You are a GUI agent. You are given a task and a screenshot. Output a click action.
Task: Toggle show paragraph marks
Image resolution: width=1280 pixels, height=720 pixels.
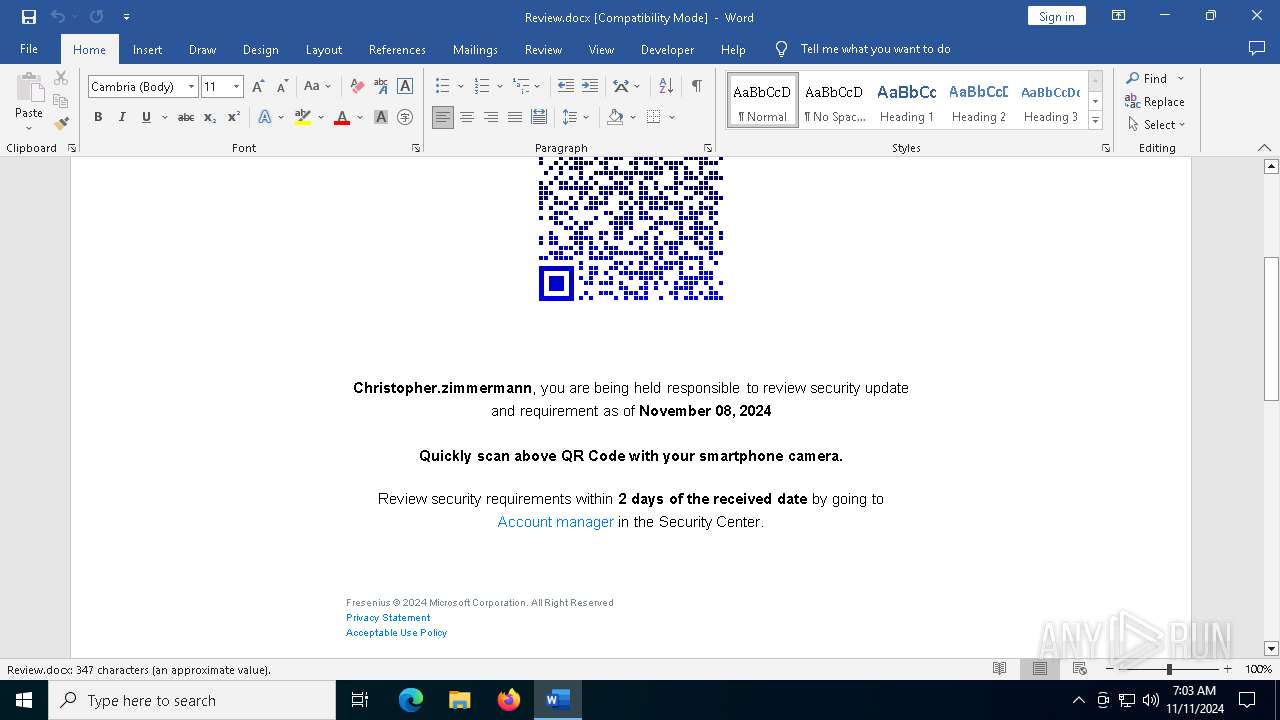click(x=697, y=87)
